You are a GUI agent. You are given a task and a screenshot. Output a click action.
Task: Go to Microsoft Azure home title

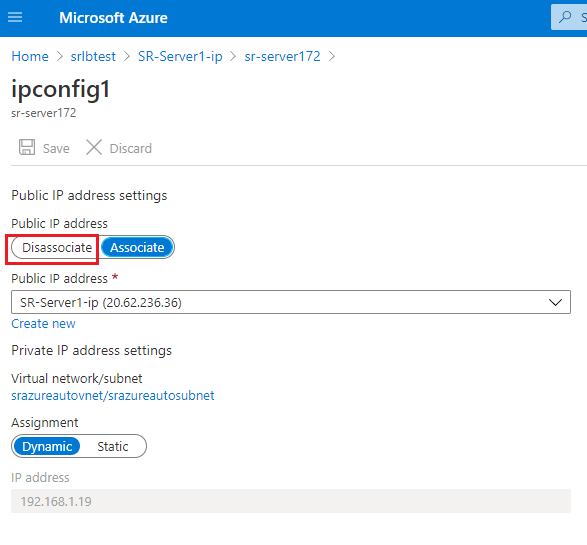(x=113, y=18)
